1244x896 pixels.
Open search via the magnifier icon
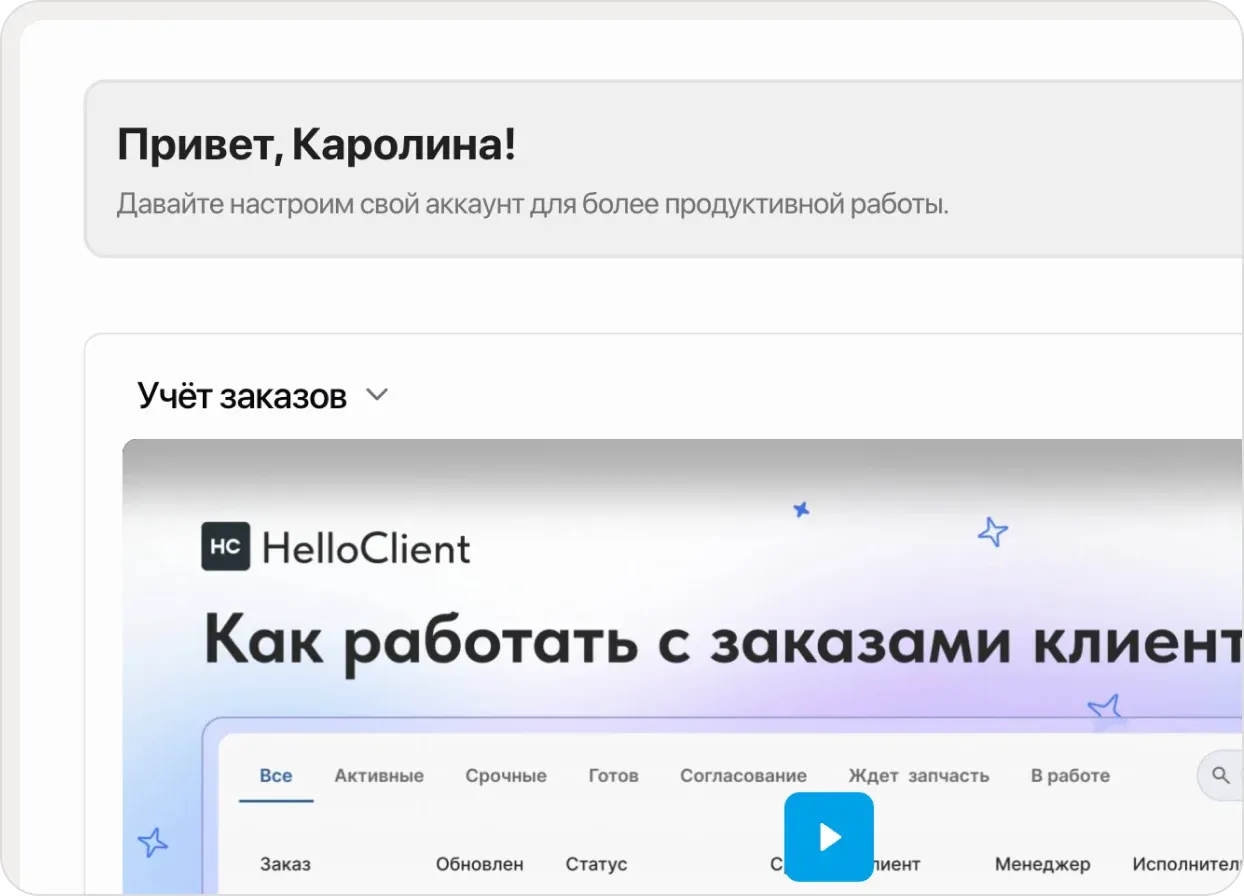click(x=1219, y=773)
